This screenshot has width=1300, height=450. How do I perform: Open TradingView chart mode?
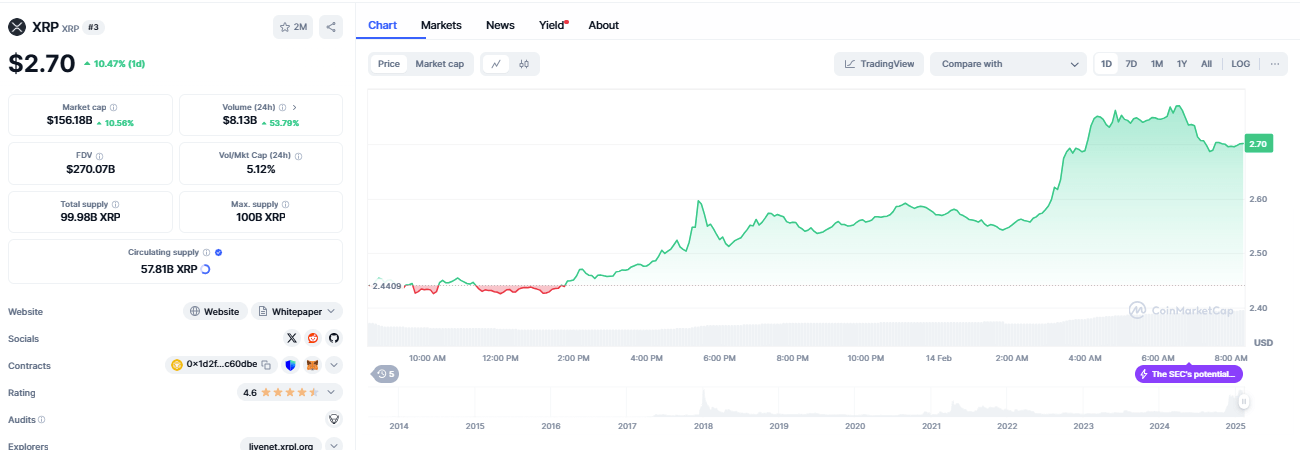[x=879, y=64]
